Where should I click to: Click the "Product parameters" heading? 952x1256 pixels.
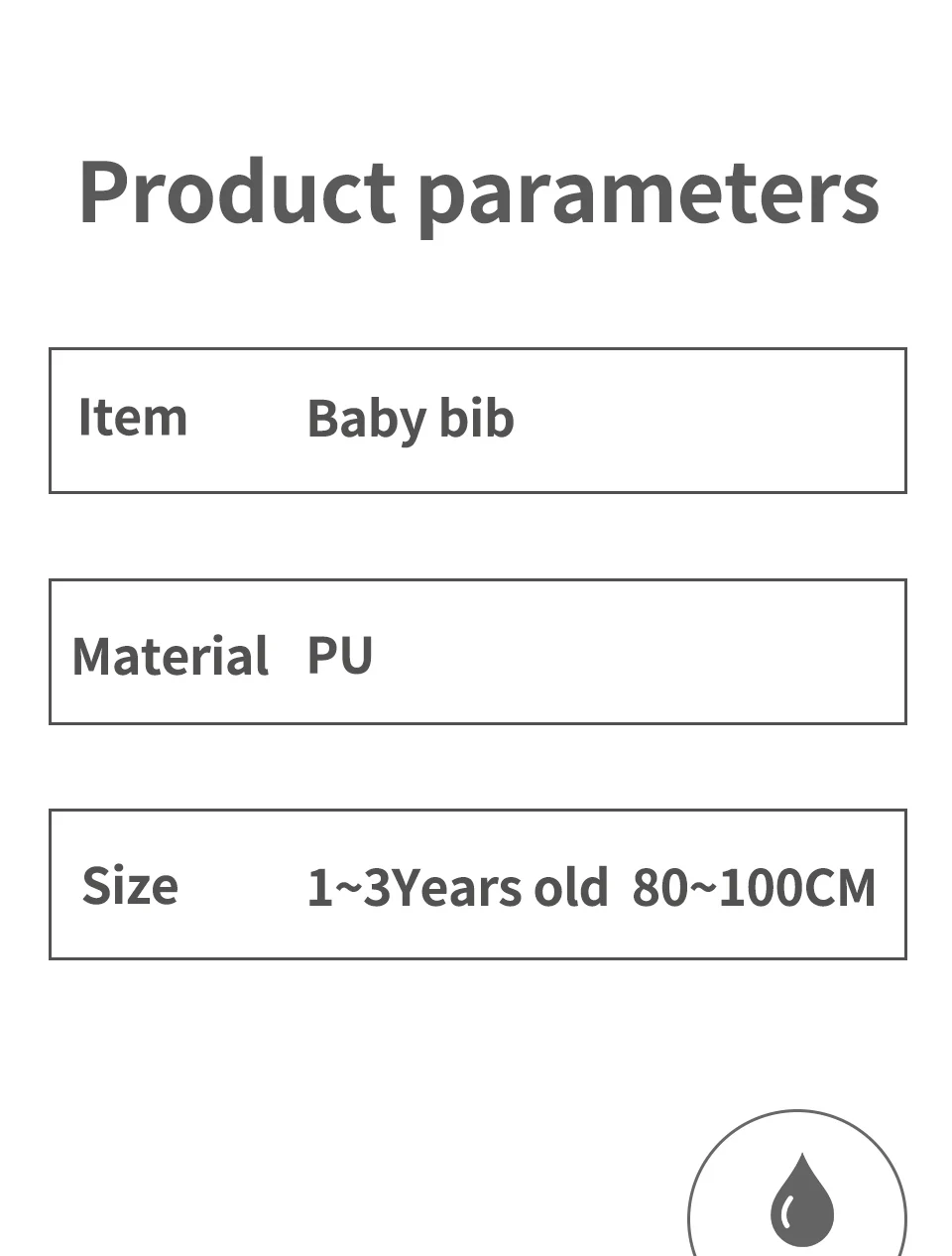[x=478, y=191]
